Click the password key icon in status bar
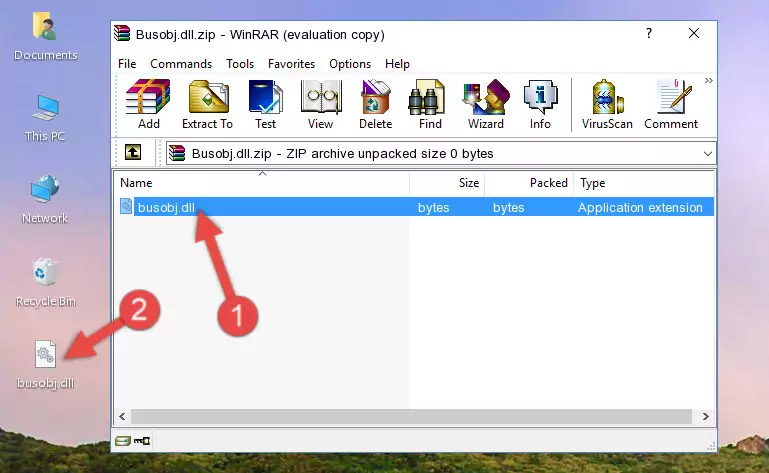The image size is (769, 473). [x=142, y=441]
